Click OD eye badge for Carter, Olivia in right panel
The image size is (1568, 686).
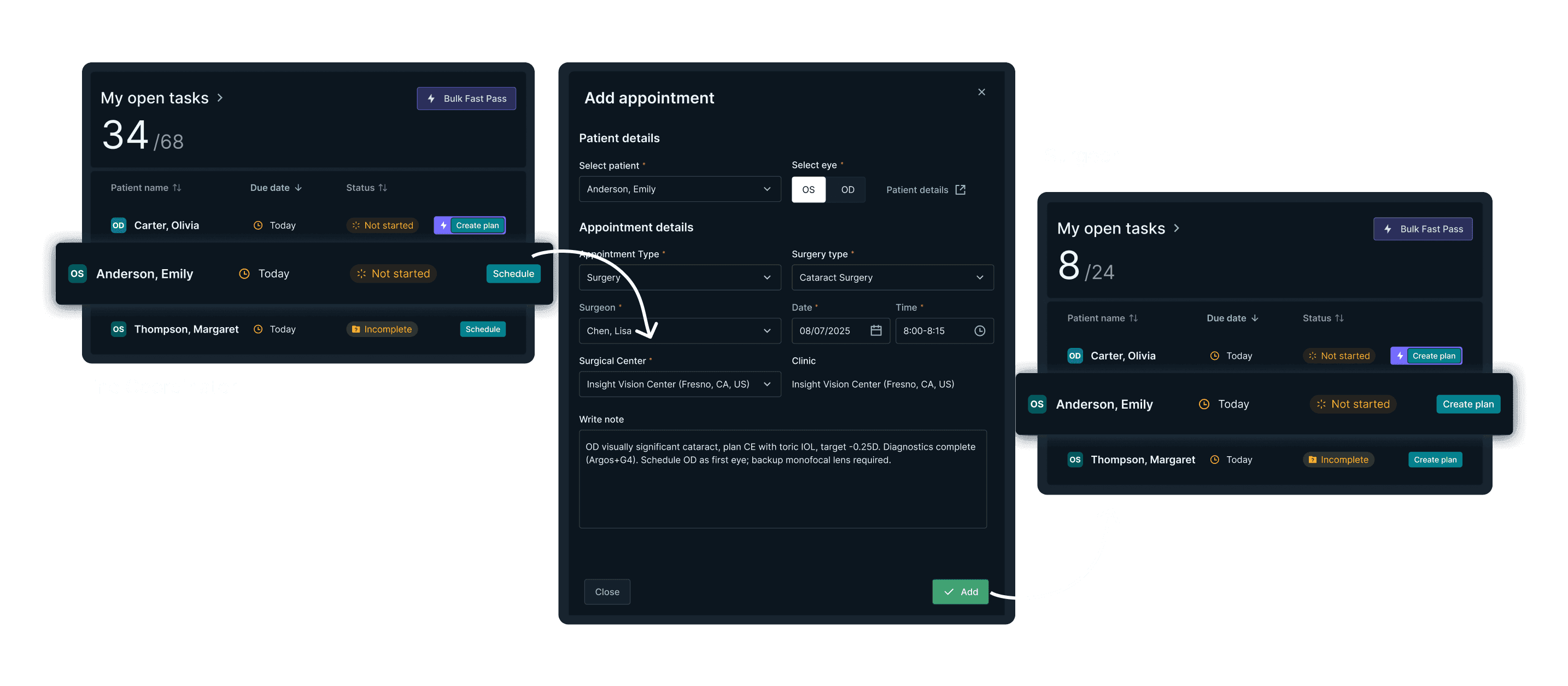(x=1075, y=356)
